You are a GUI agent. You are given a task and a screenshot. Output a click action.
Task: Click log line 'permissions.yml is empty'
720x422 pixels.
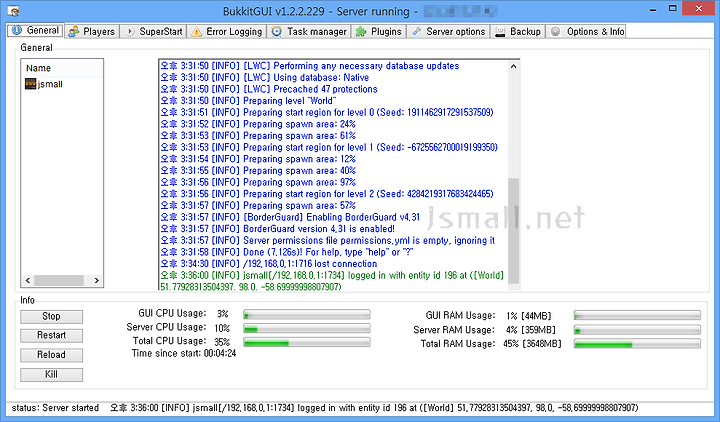(328, 241)
